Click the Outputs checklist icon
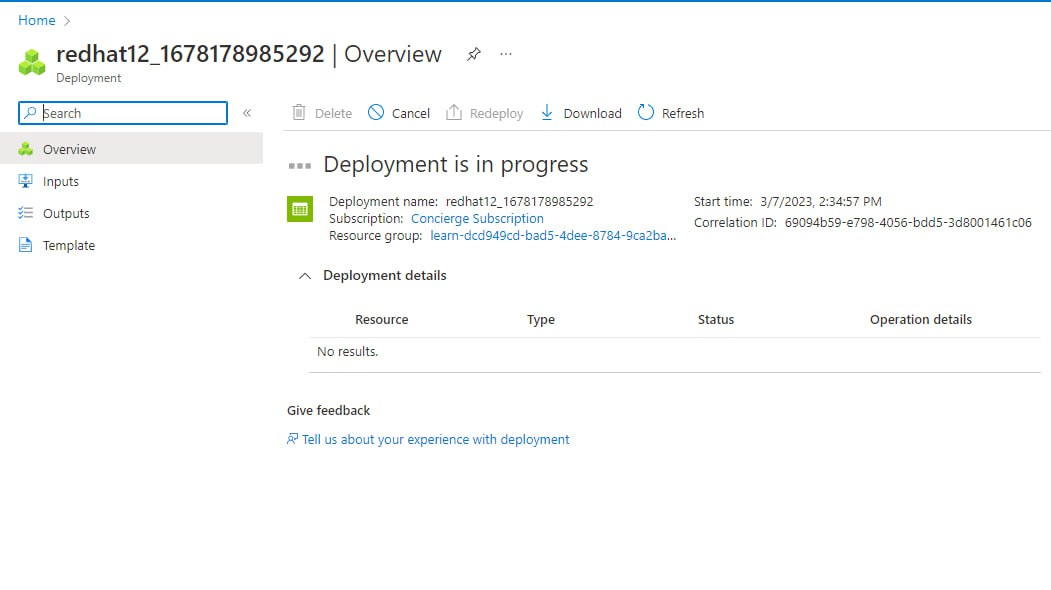Viewport: 1051px width, 590px height. (x=25, y=213)
